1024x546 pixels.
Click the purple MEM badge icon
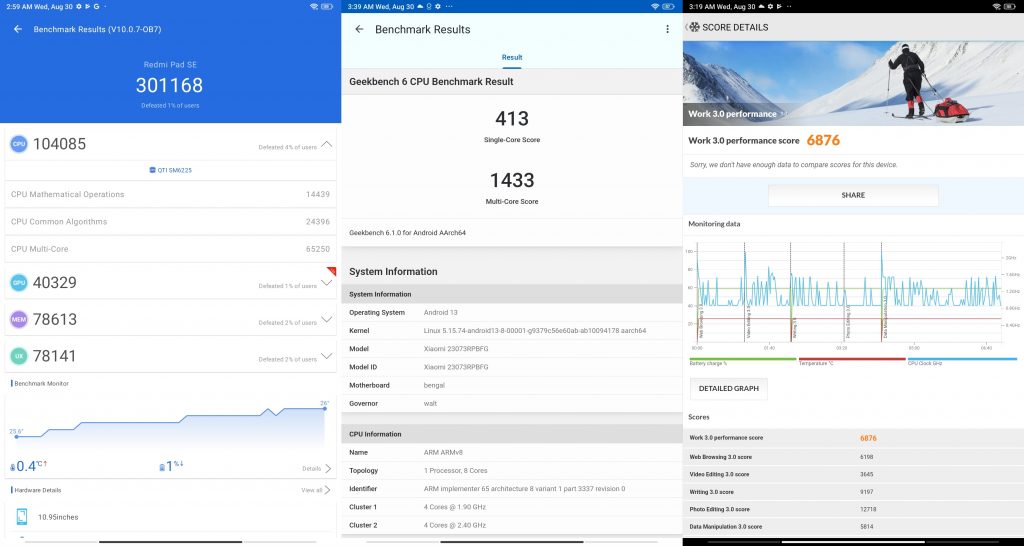19,319
